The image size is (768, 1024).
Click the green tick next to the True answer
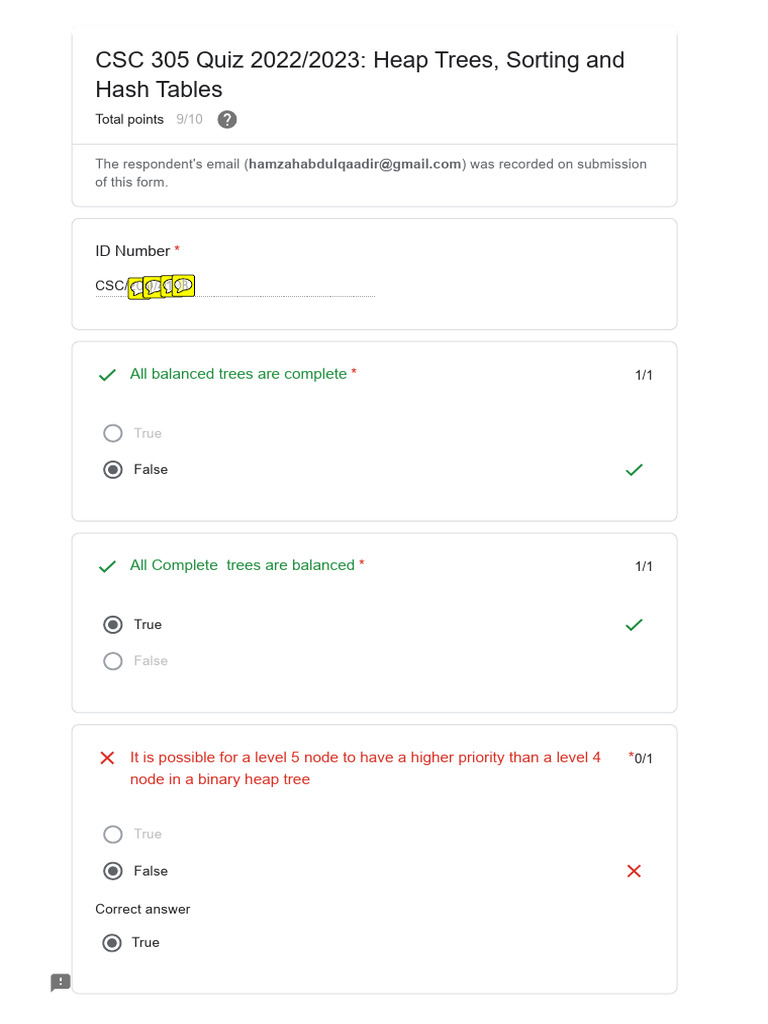click(634, 625)
